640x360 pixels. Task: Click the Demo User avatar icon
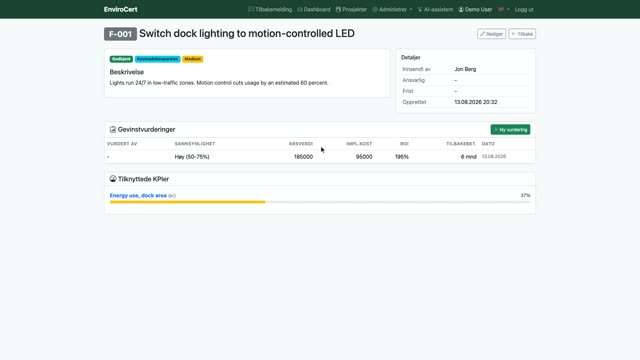[x=461, y=9]
